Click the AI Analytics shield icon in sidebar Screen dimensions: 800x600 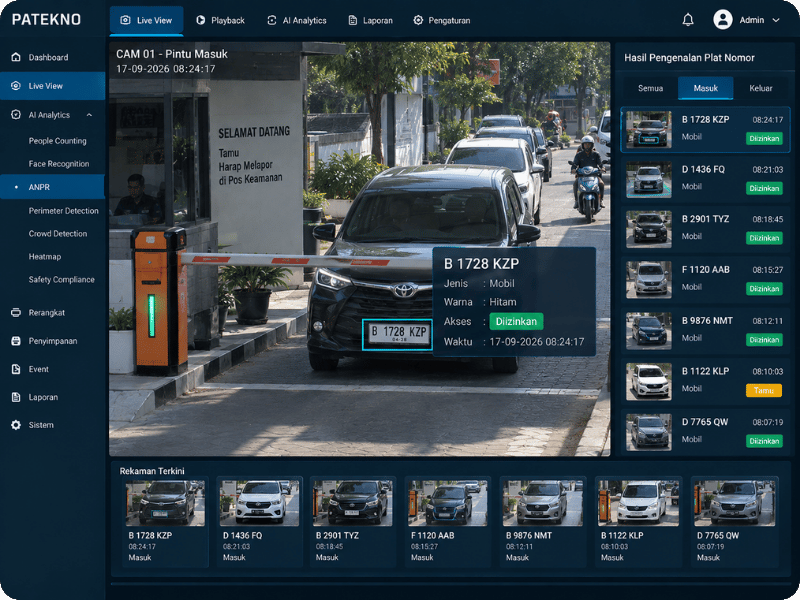(16, 115)
